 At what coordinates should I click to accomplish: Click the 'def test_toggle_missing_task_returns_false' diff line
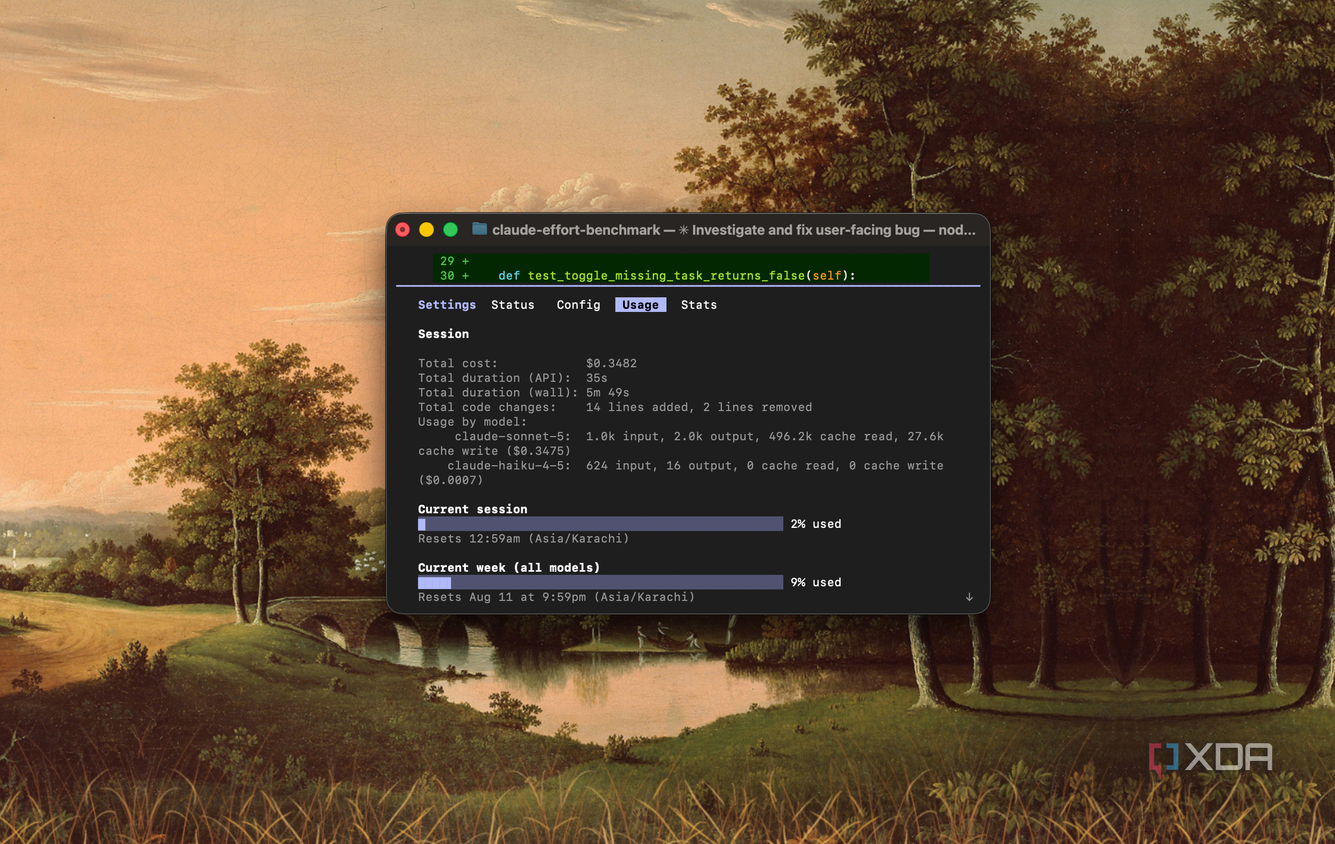[677, 276]
